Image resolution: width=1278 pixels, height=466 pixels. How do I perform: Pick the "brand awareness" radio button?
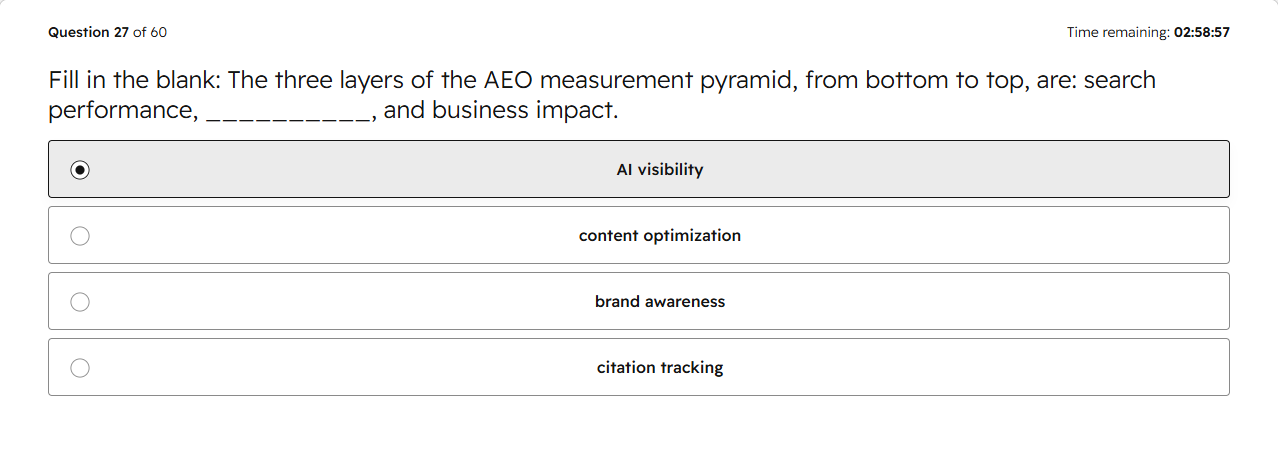coord(80,302)
